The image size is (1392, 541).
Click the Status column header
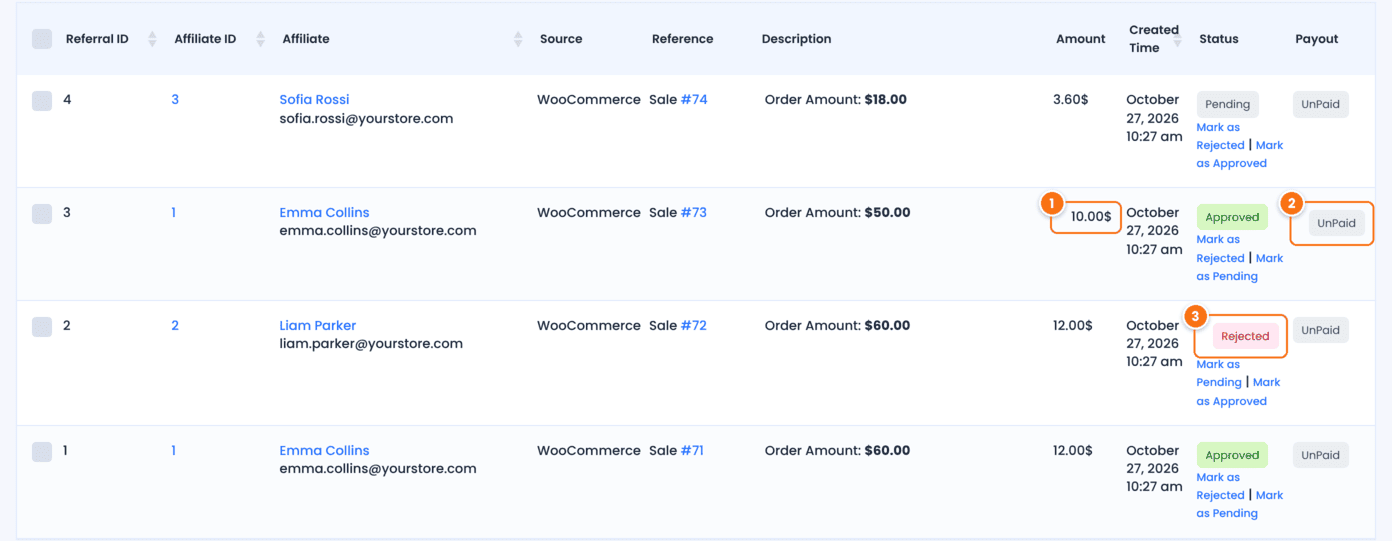(x=1219, y=39)
